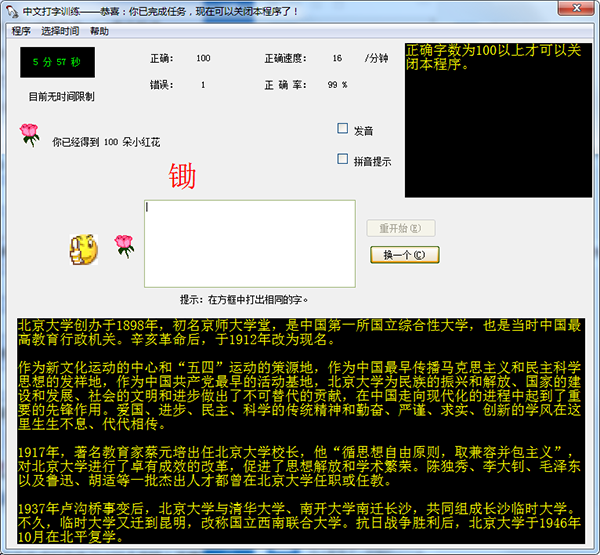
Task: Close the typing trainer window
Action: [x=577, y=8]
